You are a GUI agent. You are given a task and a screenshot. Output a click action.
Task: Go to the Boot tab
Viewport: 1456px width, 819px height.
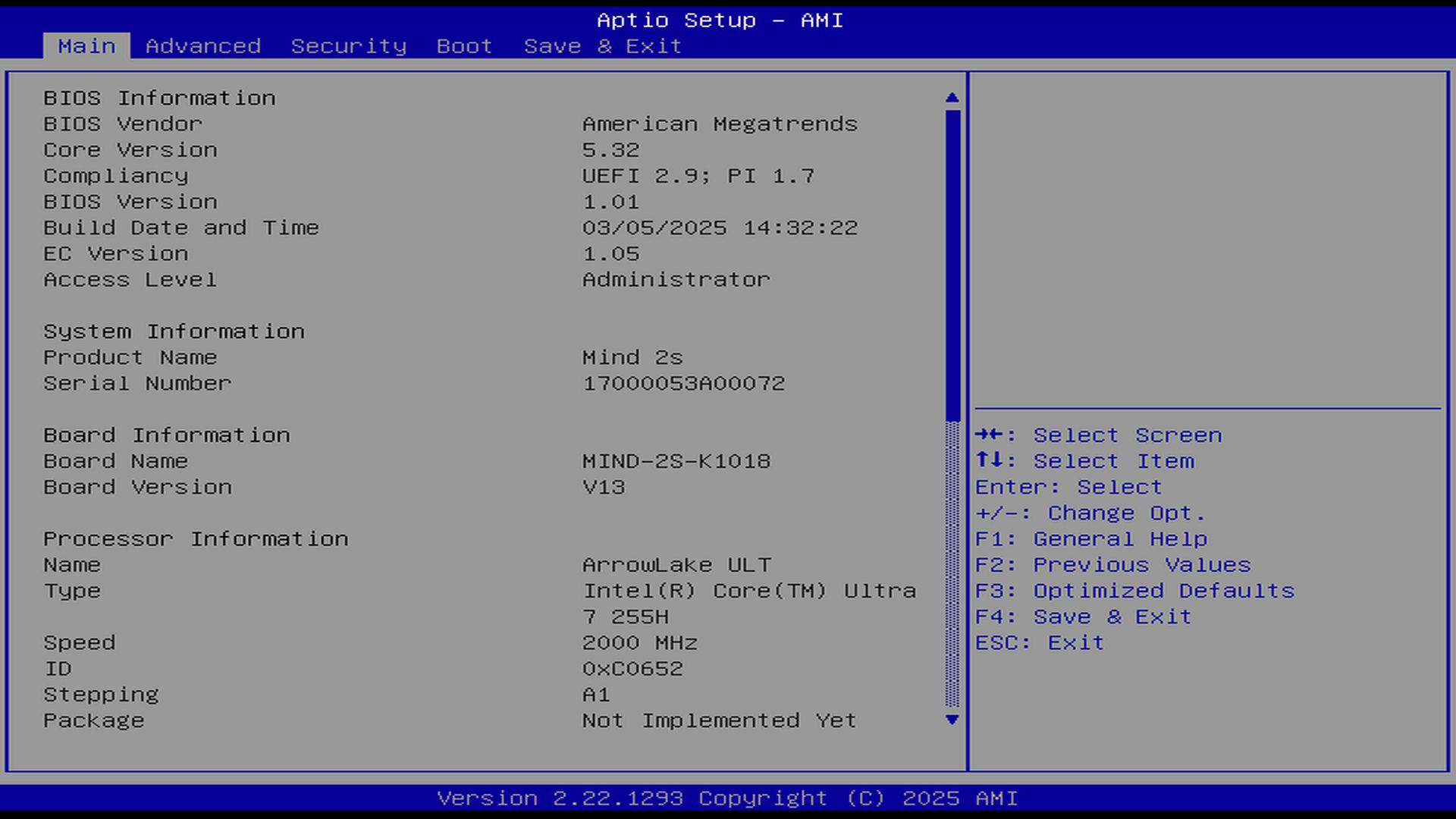pyautogui.click(x=465, y=46)
